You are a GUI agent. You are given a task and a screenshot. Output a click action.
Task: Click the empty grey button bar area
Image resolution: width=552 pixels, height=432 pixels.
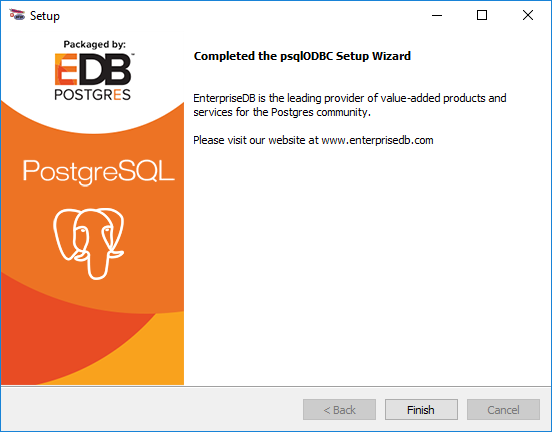(151, 409)
